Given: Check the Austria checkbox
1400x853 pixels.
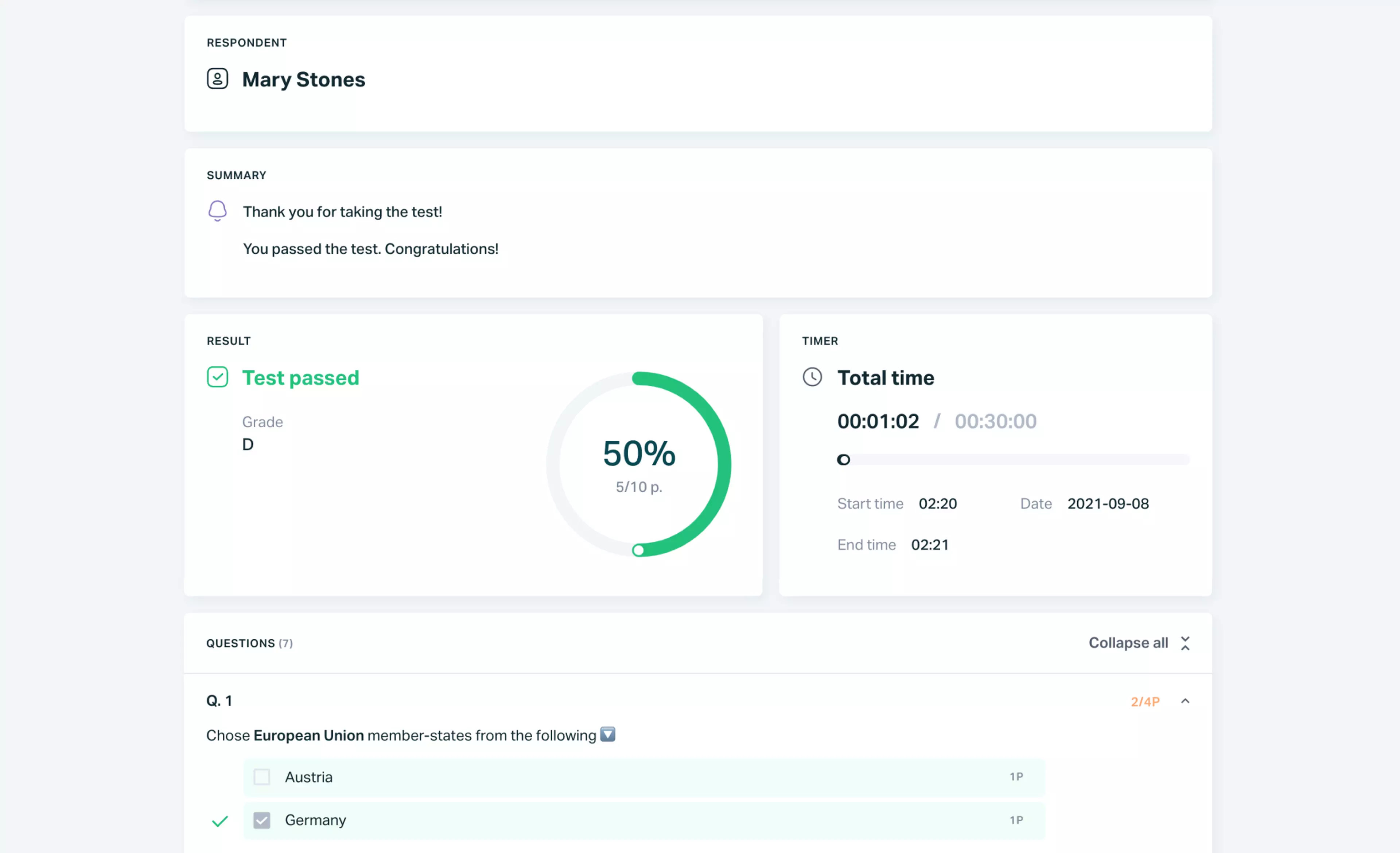Looking at the screenshot, I should pos(262,777).
